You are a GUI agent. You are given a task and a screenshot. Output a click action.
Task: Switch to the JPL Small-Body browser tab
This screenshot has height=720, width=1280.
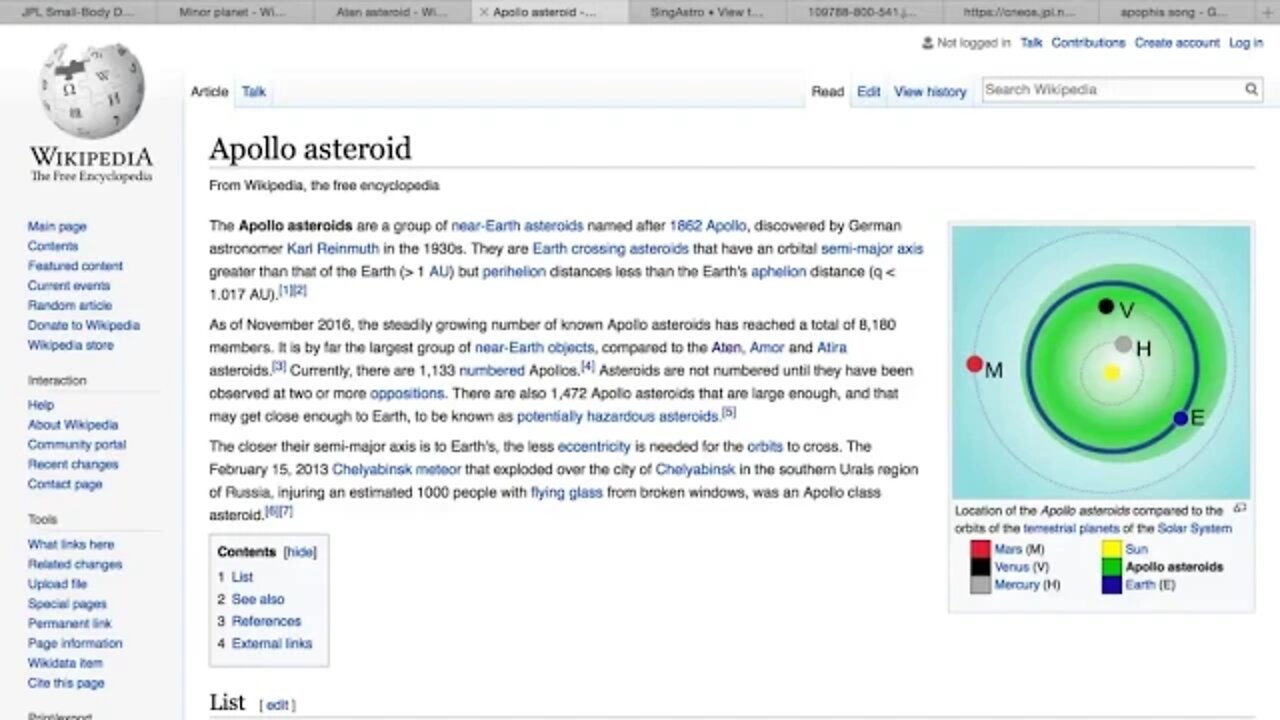(x=77, y=12)
